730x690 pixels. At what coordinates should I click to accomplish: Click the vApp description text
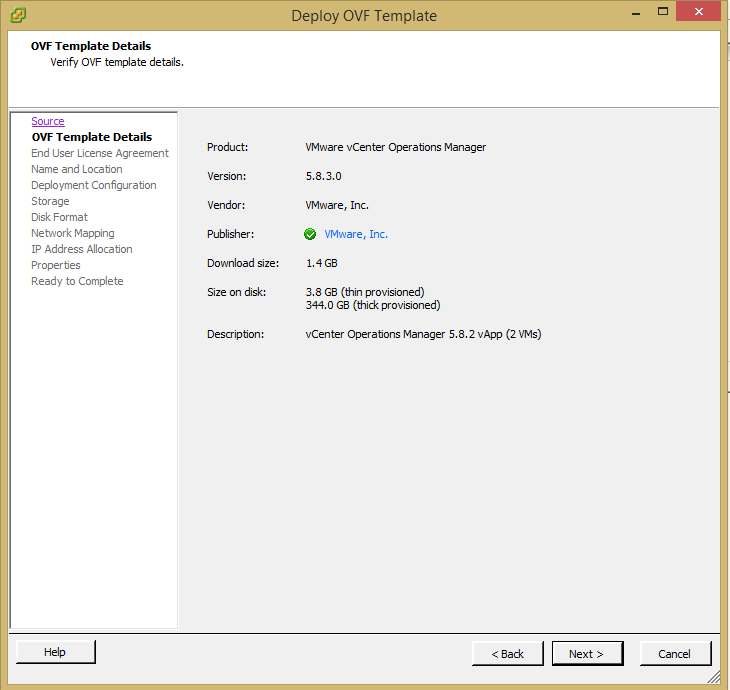pos(423,334)
